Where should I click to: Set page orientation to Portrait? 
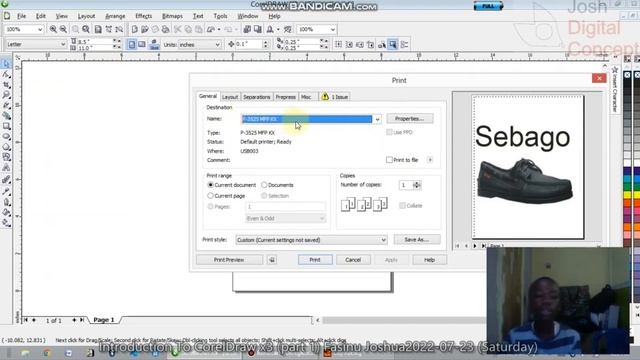131,44
